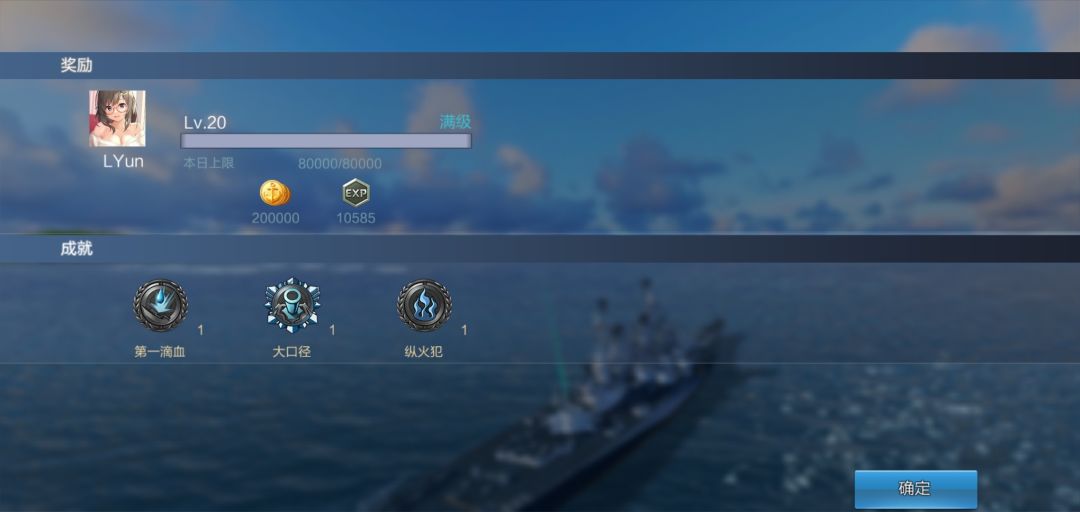
Task: View the 大口径 achievement medal
Action: pos(292,305)
